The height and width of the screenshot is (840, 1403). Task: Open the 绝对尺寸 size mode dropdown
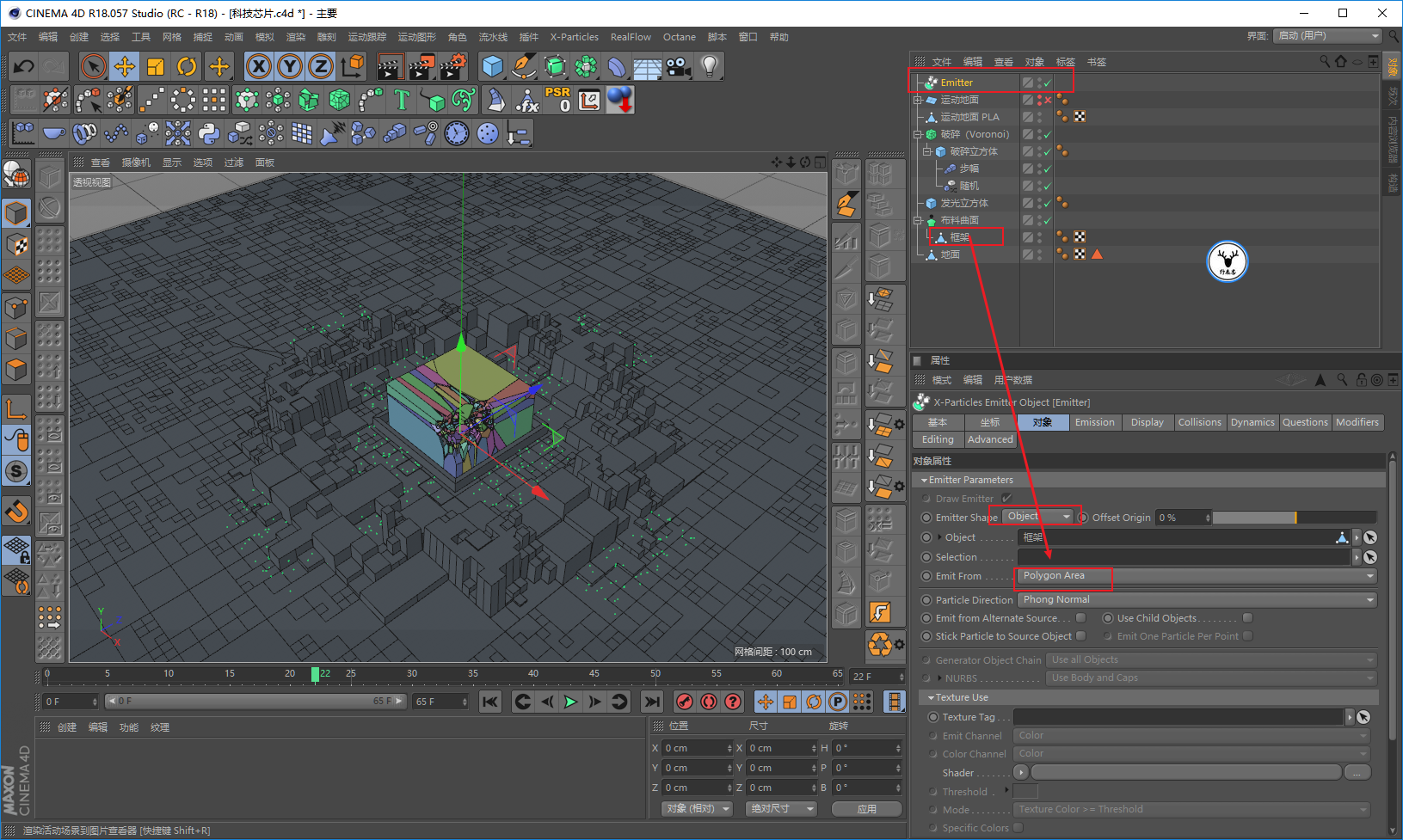[x=781, y=809]
